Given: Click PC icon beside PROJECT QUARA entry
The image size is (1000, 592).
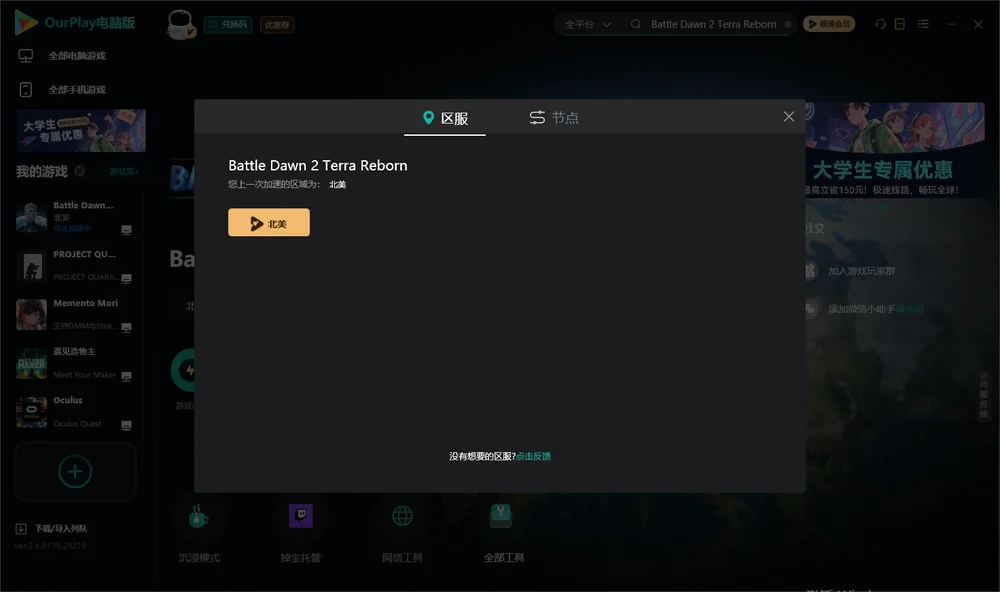Looking at the screenshot, I should click(x=126, y=279).
